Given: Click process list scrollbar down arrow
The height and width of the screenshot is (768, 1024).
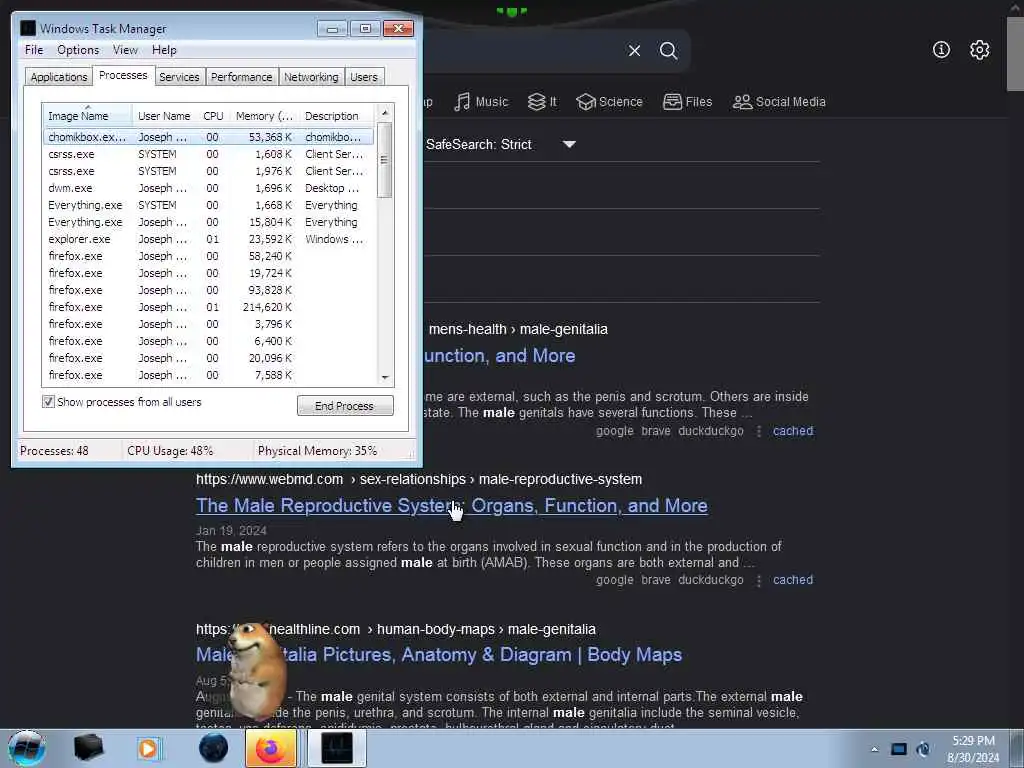Looking at the screenshot, I should 385,377.
